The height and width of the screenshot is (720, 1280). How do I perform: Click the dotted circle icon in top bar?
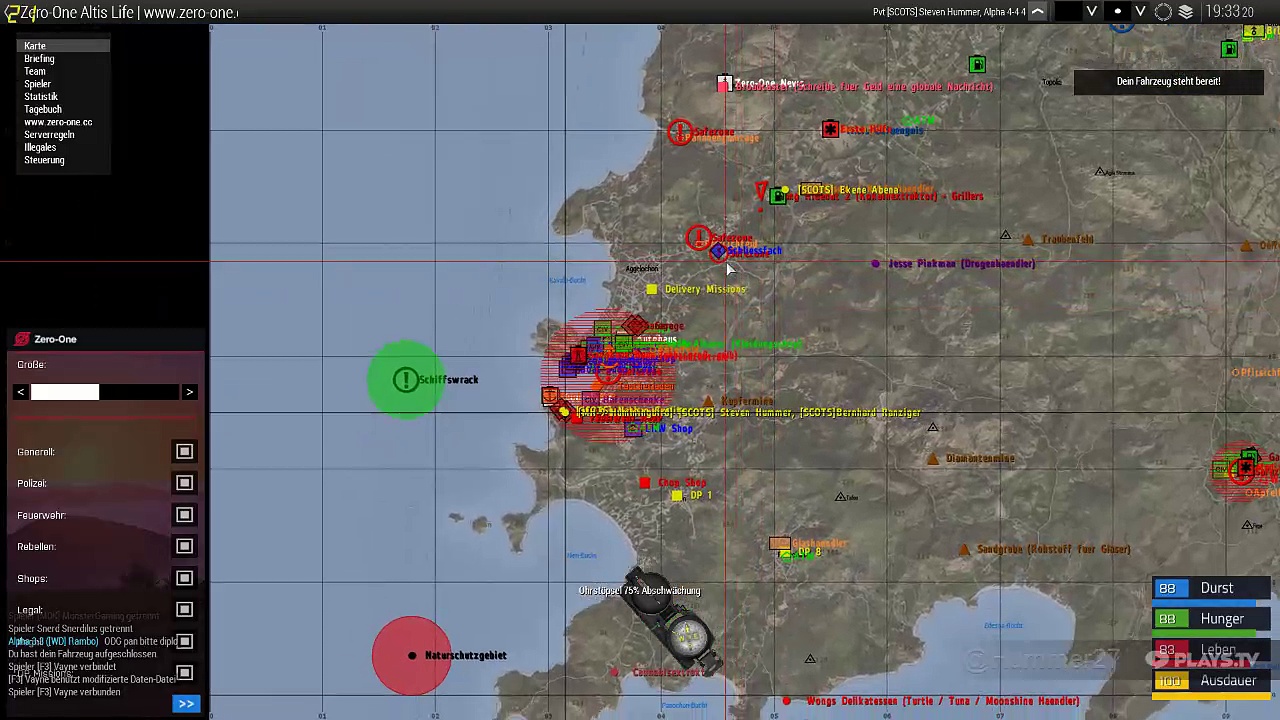pyautogui.click(x=1163, y=12)
